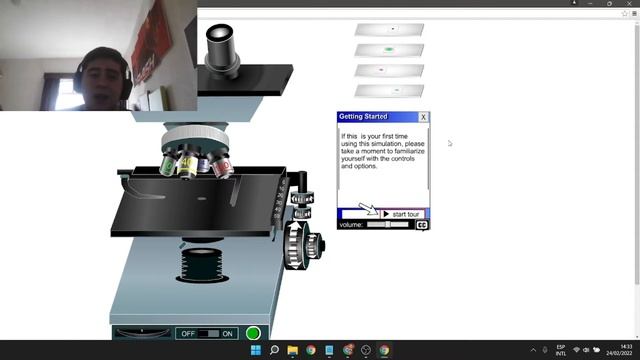Switch to the active Chrome window in taskbar
640x360 pixels.
(384, 350)
